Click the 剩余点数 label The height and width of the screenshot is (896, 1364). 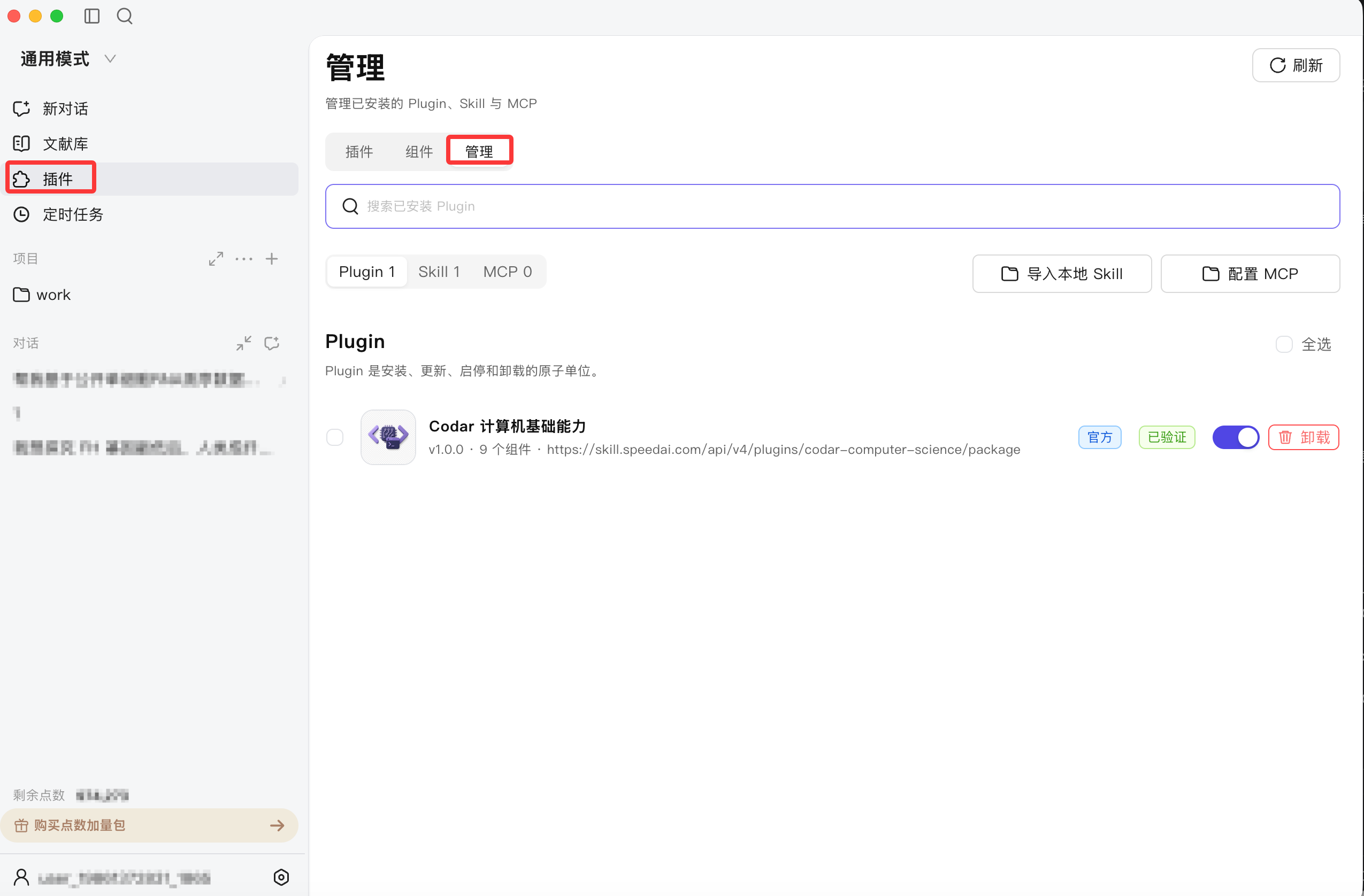click(x=39, y=794)
